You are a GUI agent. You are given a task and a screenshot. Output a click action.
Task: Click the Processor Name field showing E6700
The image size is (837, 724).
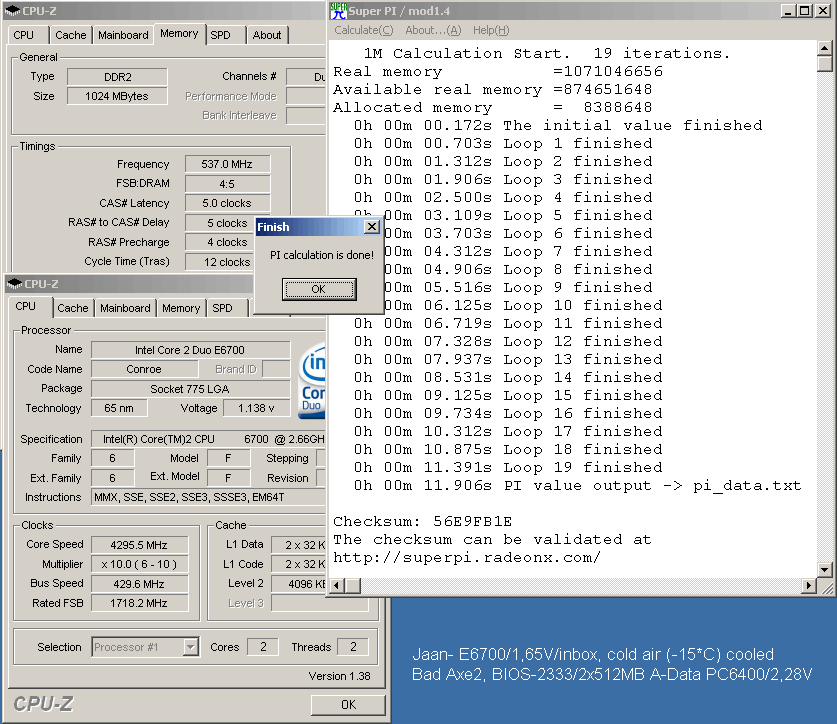point(191,350)
